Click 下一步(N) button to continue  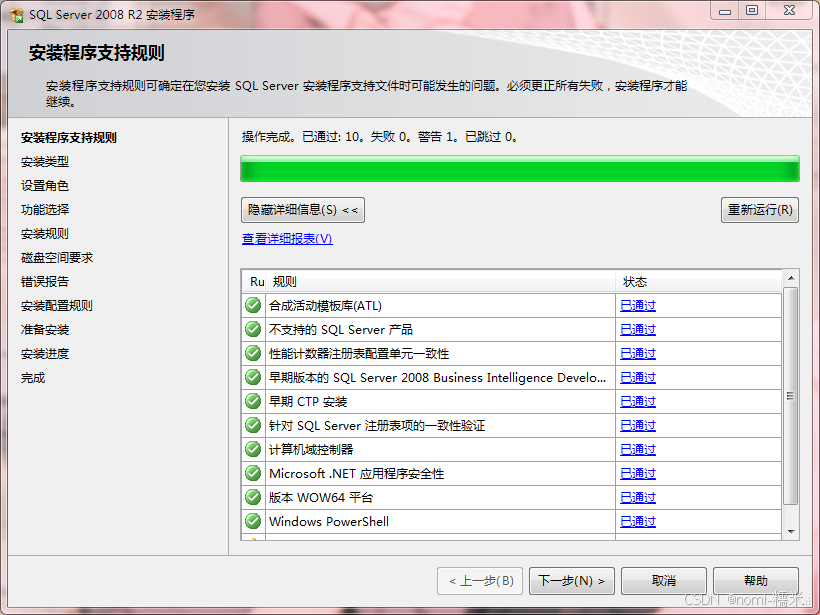click(x=572, y=581)
